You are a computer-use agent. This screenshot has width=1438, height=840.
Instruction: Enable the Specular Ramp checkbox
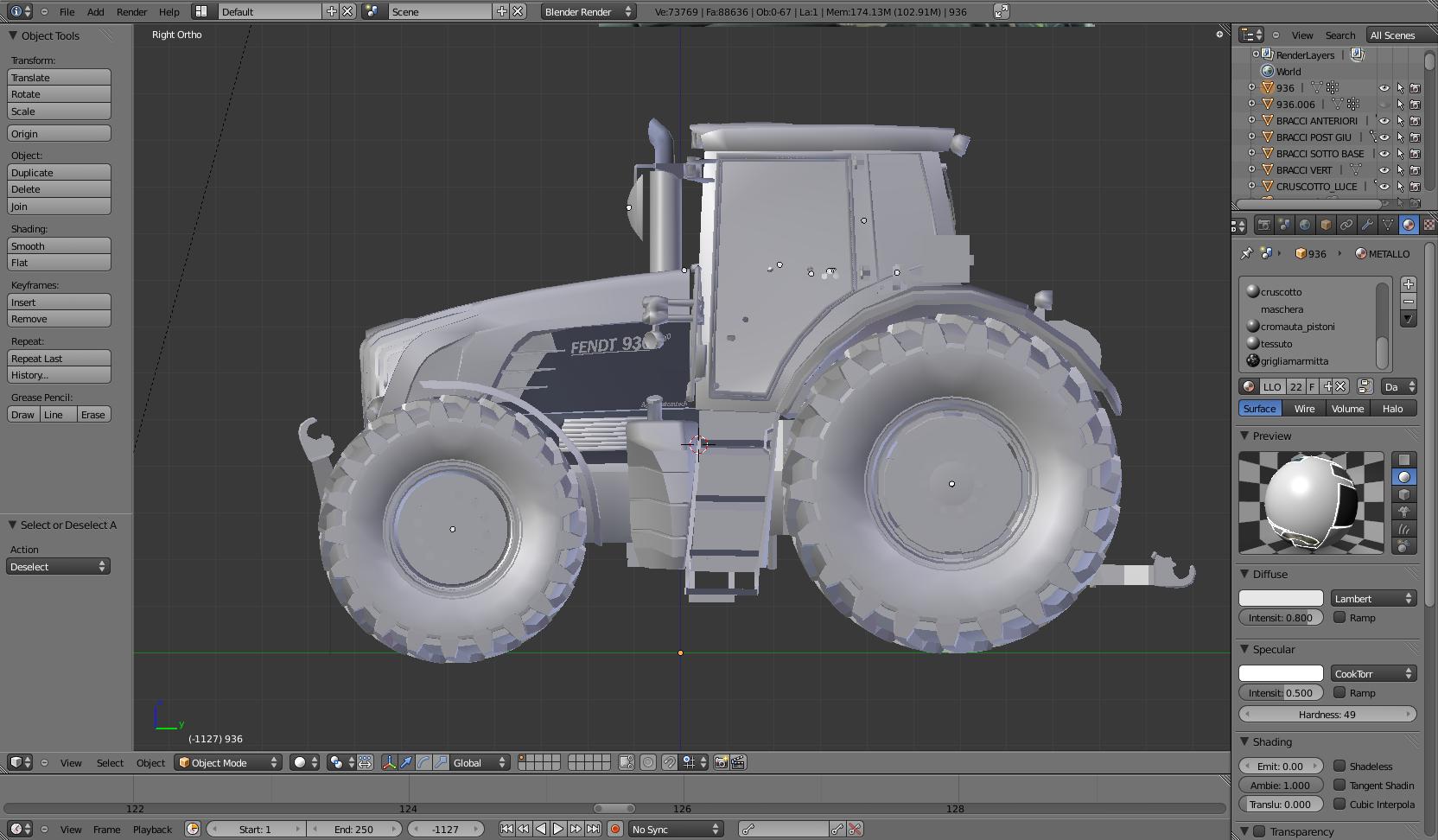(1339, 692)
